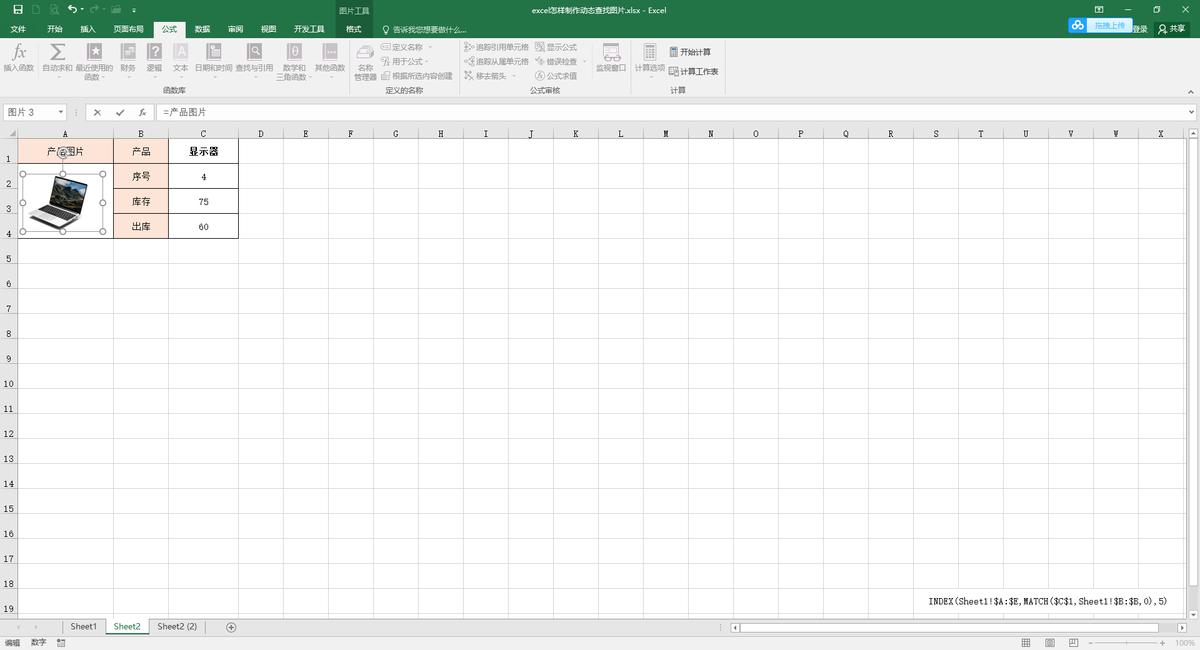The height and width of the screenshot is (650, 1200).
Task: Click the macro record icon in status bar
Action: click(x=61, y=643)
